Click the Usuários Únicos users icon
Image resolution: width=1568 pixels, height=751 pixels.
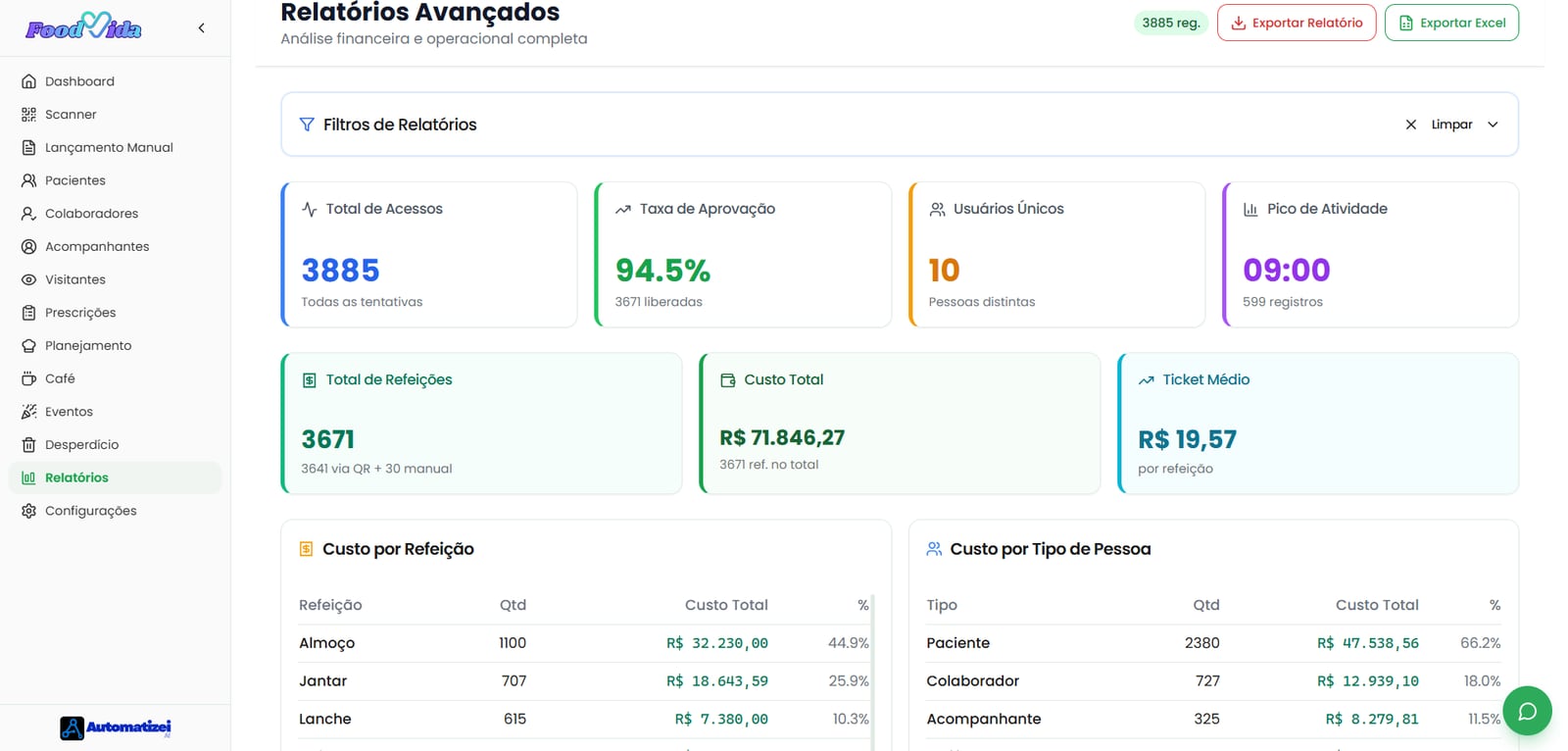[x=937, y=209]
